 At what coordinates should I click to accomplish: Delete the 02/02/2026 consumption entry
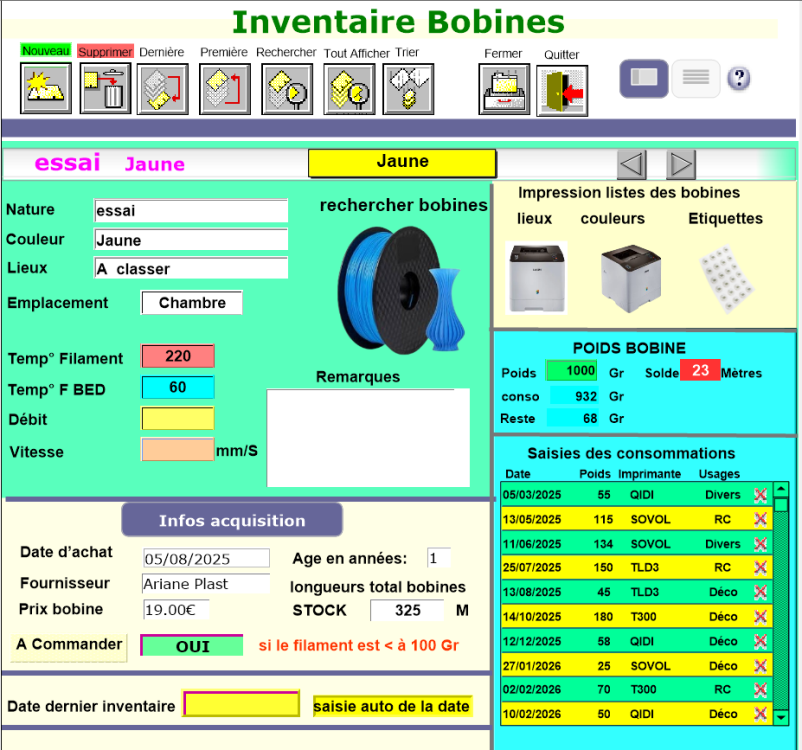tap(761, 690)
